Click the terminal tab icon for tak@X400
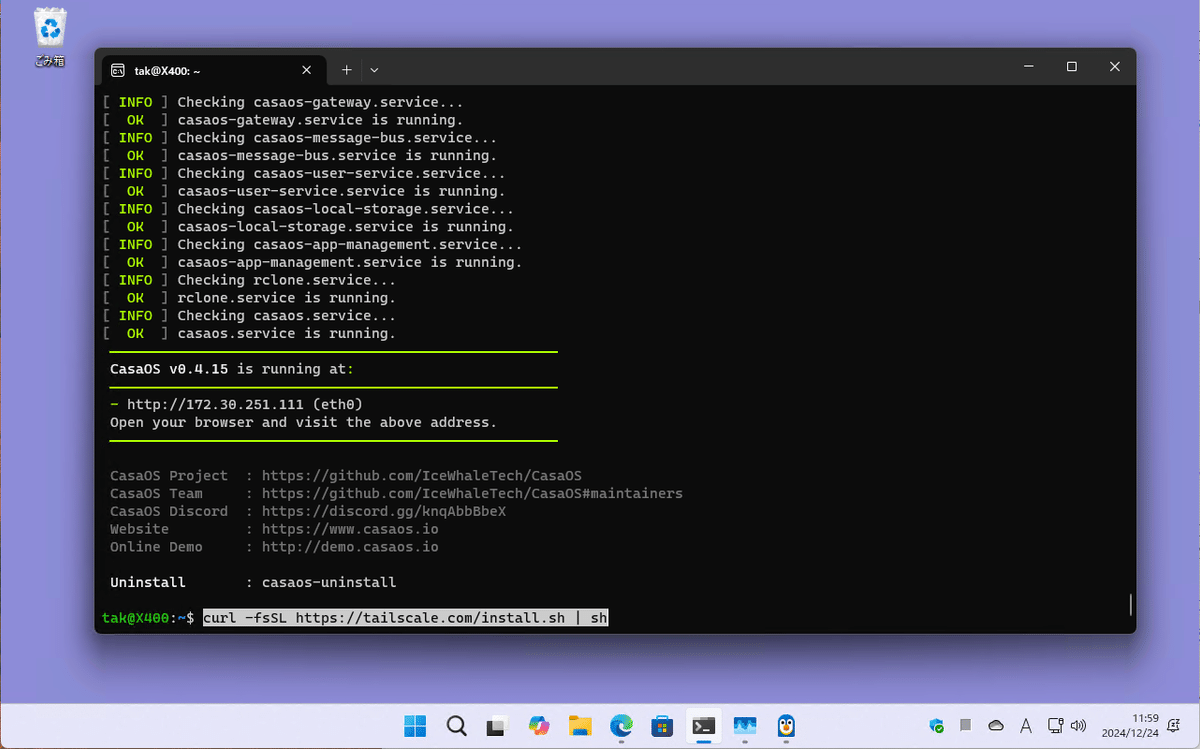Viewport: 1200px width, 749px height. 118,70
